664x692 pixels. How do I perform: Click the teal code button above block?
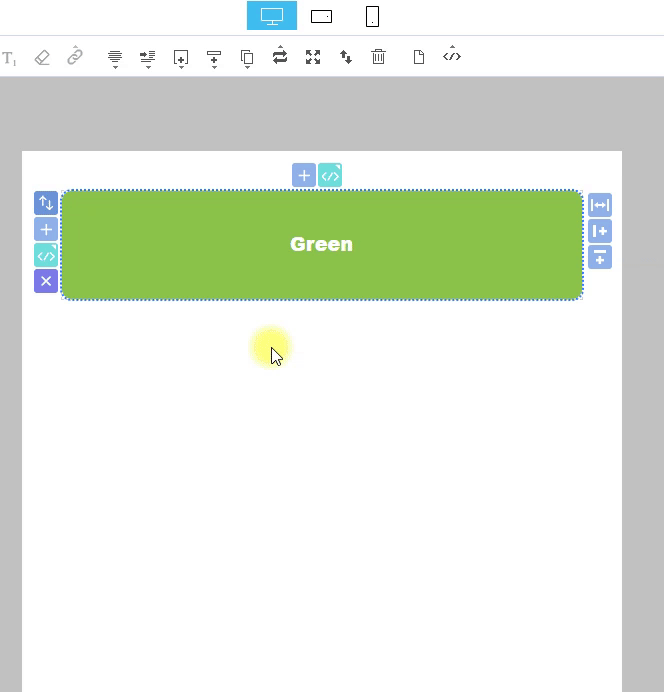pos(330,176)
